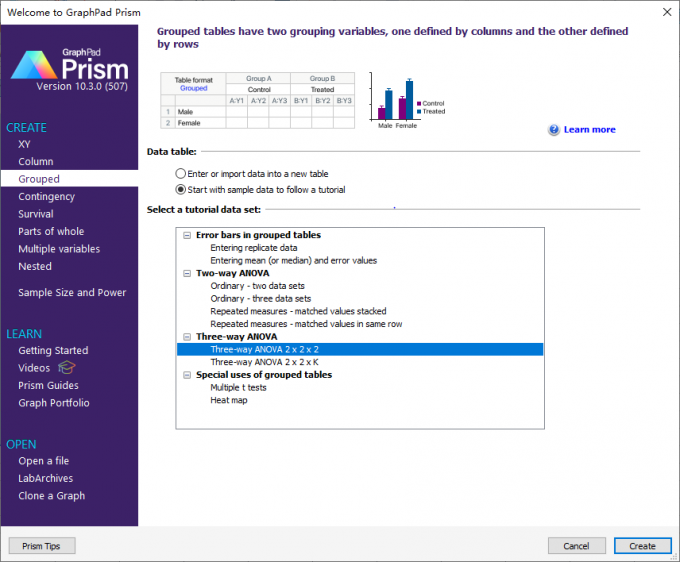680x562 pixels.
Task: Open the Getting Started learn page
Action: pyautogui.click(x=53, y=350)
